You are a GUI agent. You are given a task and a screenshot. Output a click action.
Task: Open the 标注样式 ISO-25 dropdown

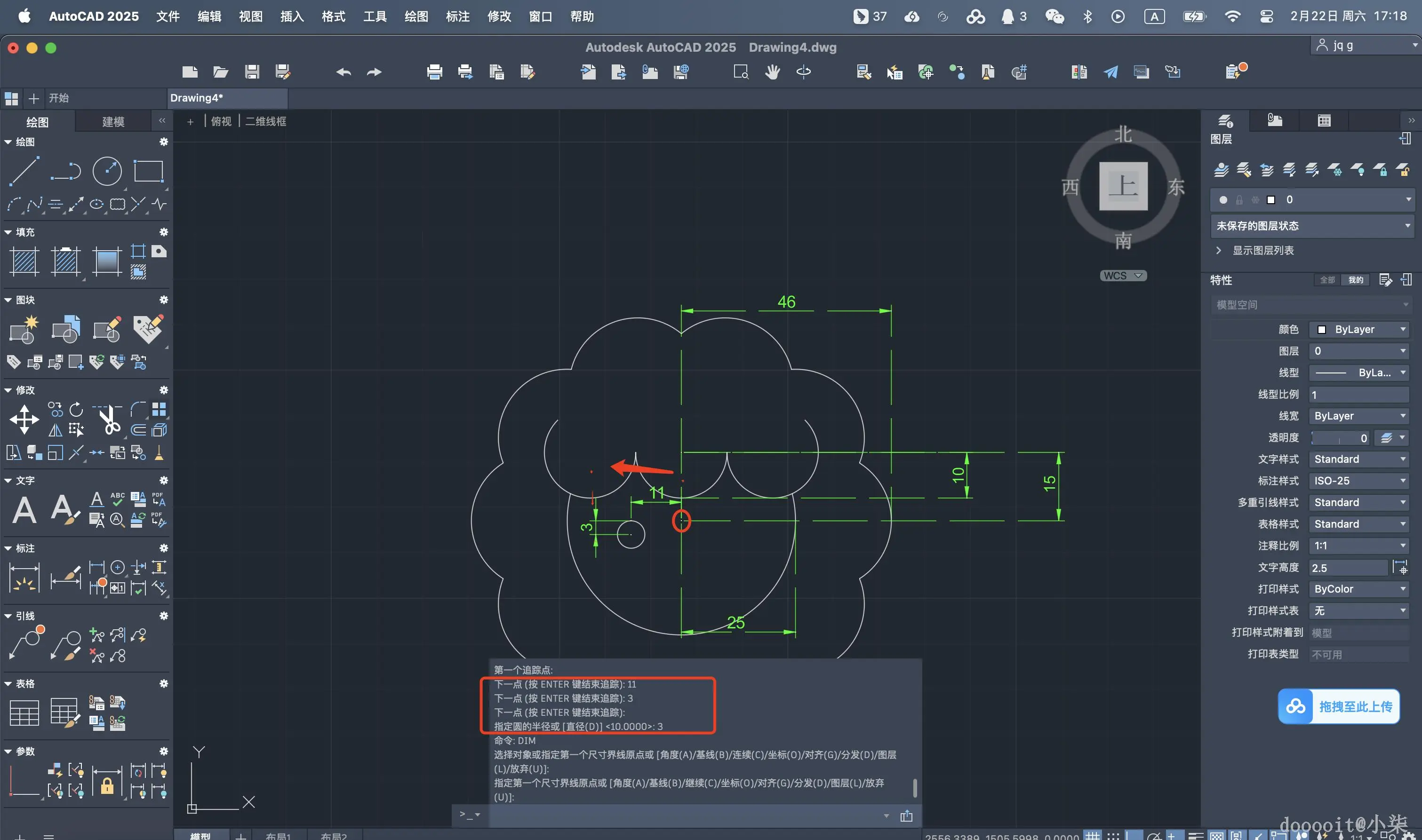pos(1358,481)
